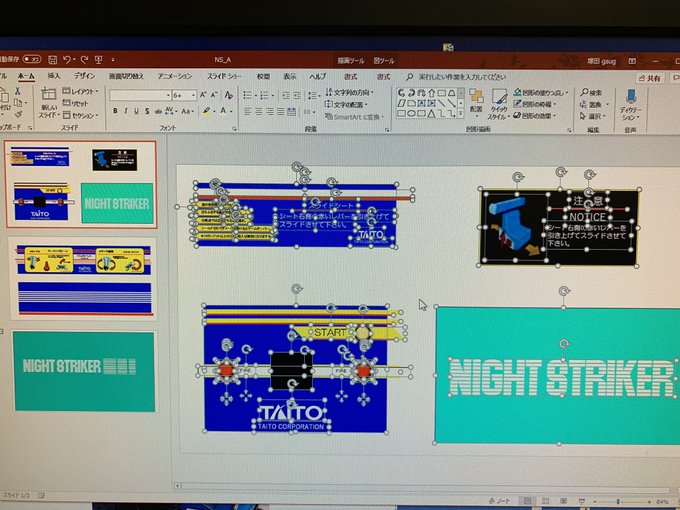Click the Redo arrow icon
680x510 pixels.
tap(85, 59)
